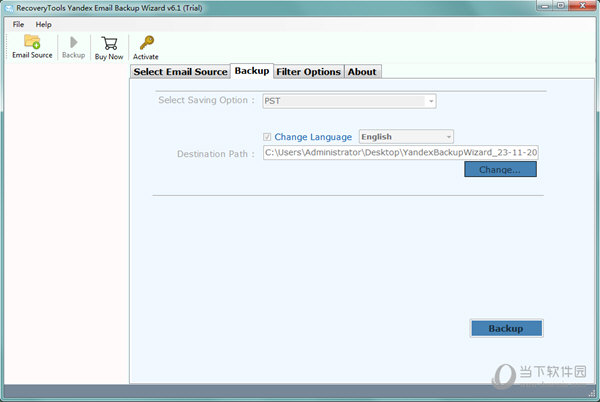Screen dimensions: 600x402
Task: Minimize the Yandex Email Backup Wizard window
Action: coord(545,6)
